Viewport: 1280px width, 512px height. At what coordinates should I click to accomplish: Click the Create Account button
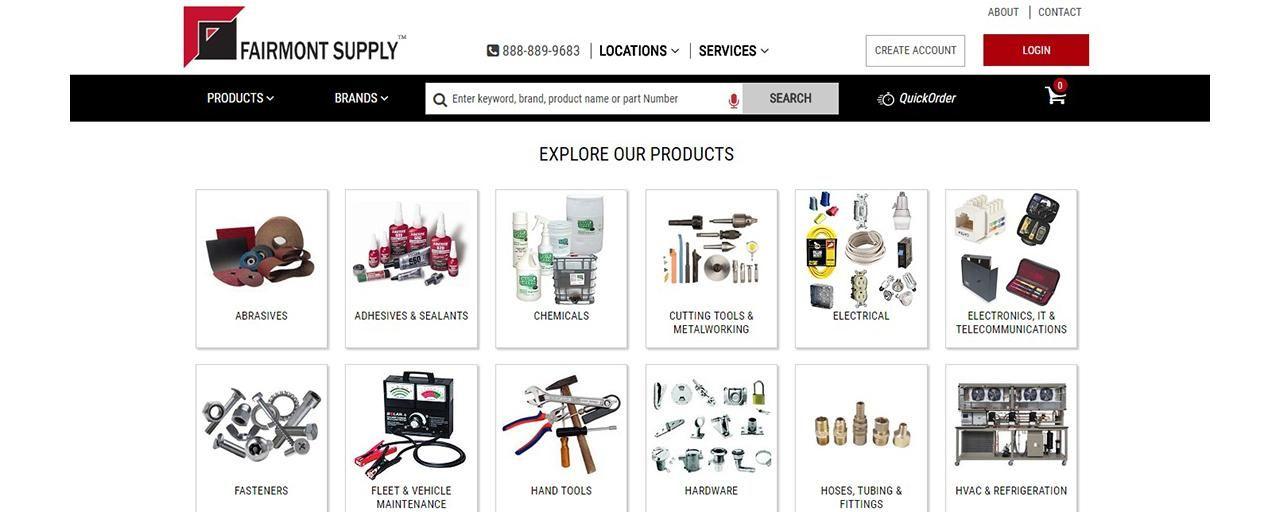pos(915,50)
